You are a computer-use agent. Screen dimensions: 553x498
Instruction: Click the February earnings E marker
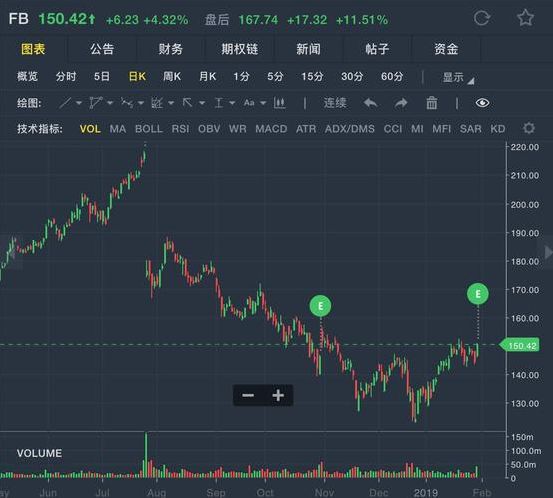pyautogui.click(x=478, y=294)
